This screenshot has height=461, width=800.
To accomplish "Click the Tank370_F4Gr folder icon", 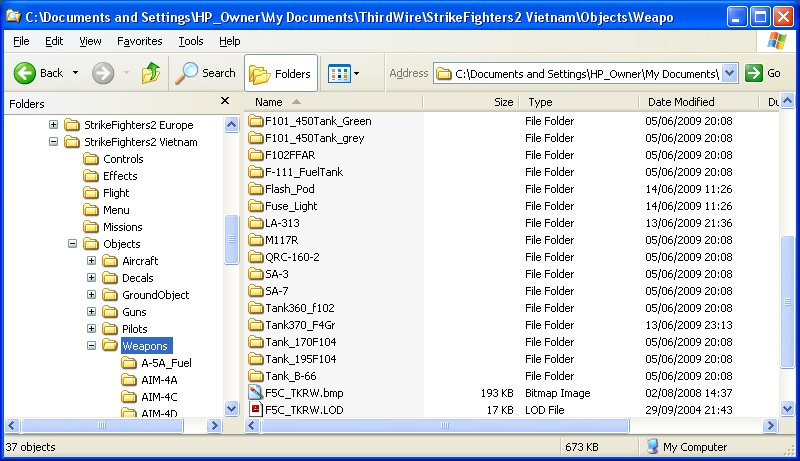I will tap(256, 325).
